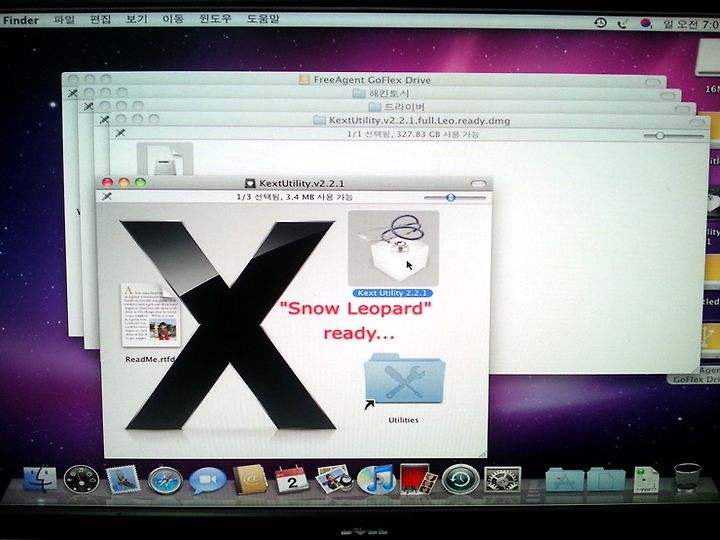
Task: Minimize the KextUtility.v2.2.1 window with yellow button
Action: click(124, 182)
